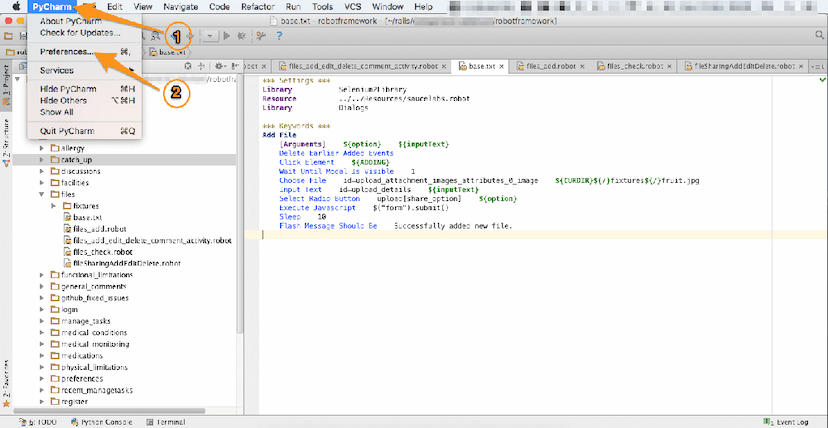Image resolution: width=828 pixels, height=428 pixels.
Task: Click Hide Project panel icon
Action: tap(234, 66)
